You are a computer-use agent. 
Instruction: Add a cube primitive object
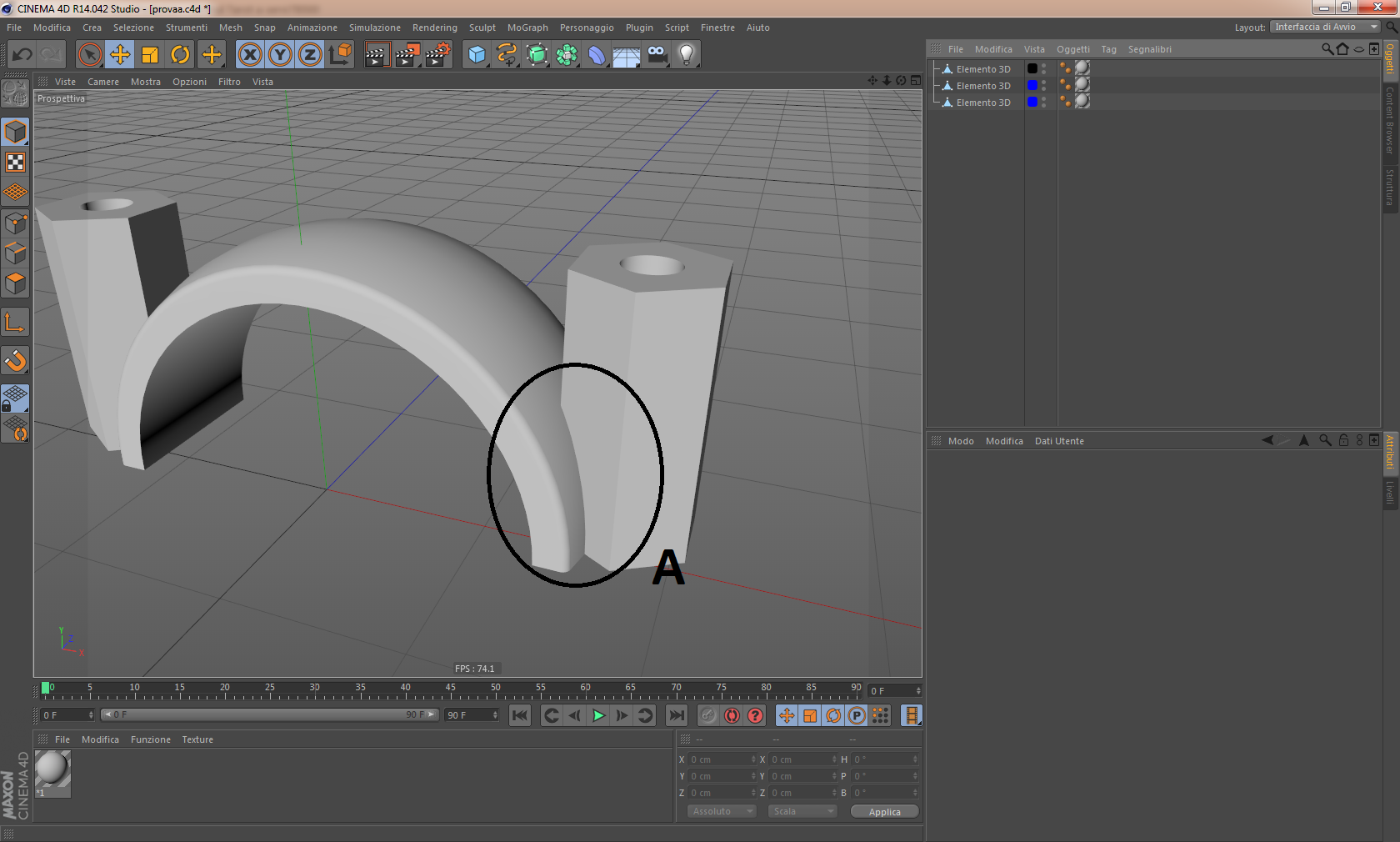pos(477,55)
